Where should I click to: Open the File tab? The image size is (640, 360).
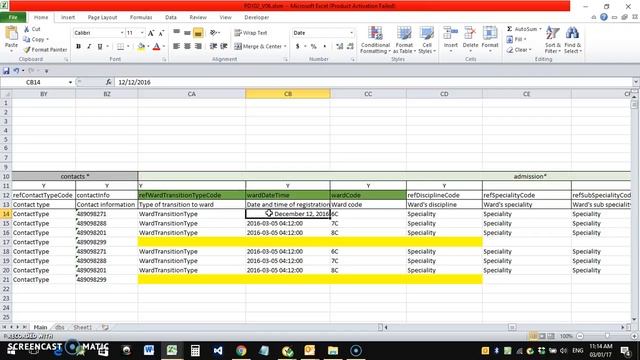click(13, 18)
